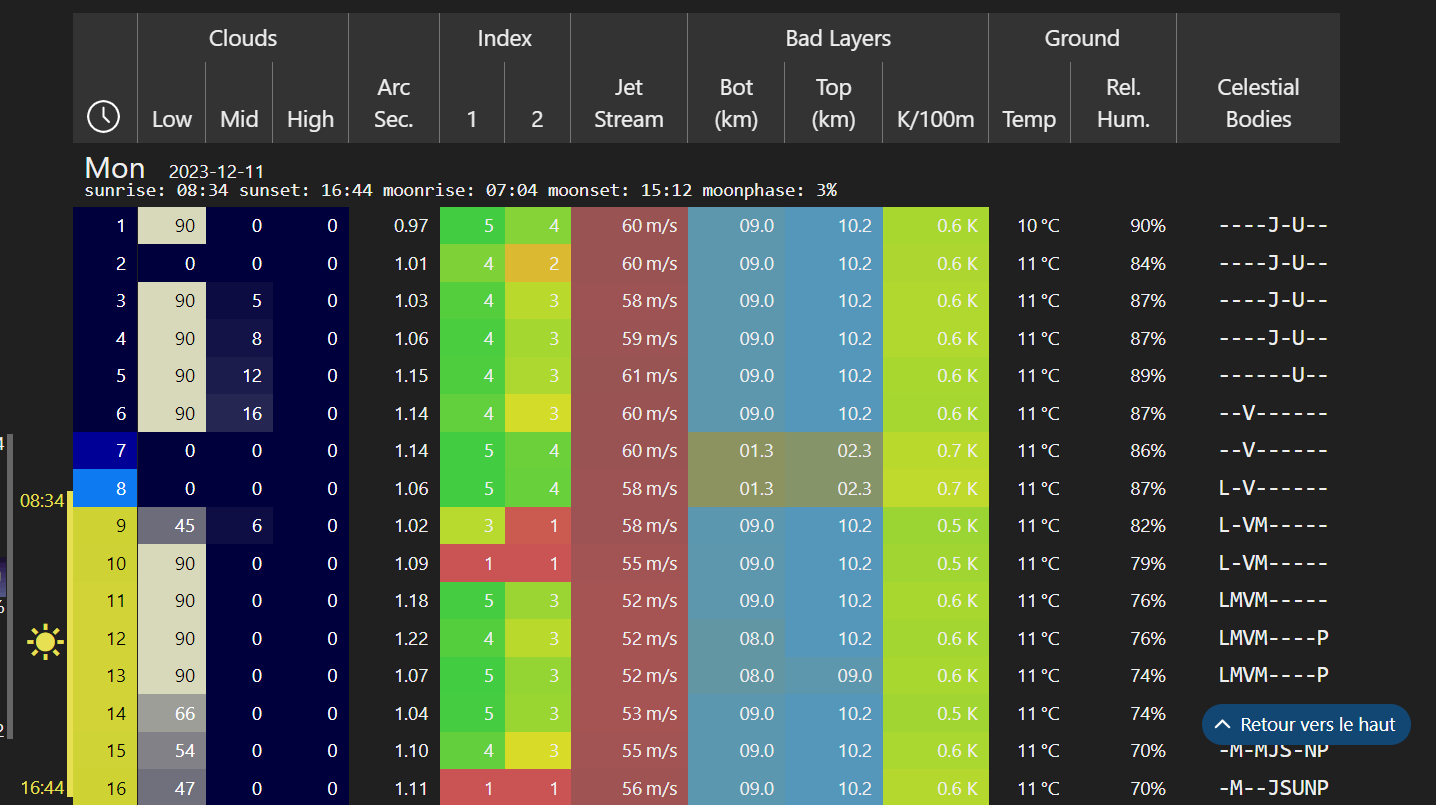1436x805 pixels.
Task: Click the orange Index 2 cell at hour 2
Action: click(537, 264)
